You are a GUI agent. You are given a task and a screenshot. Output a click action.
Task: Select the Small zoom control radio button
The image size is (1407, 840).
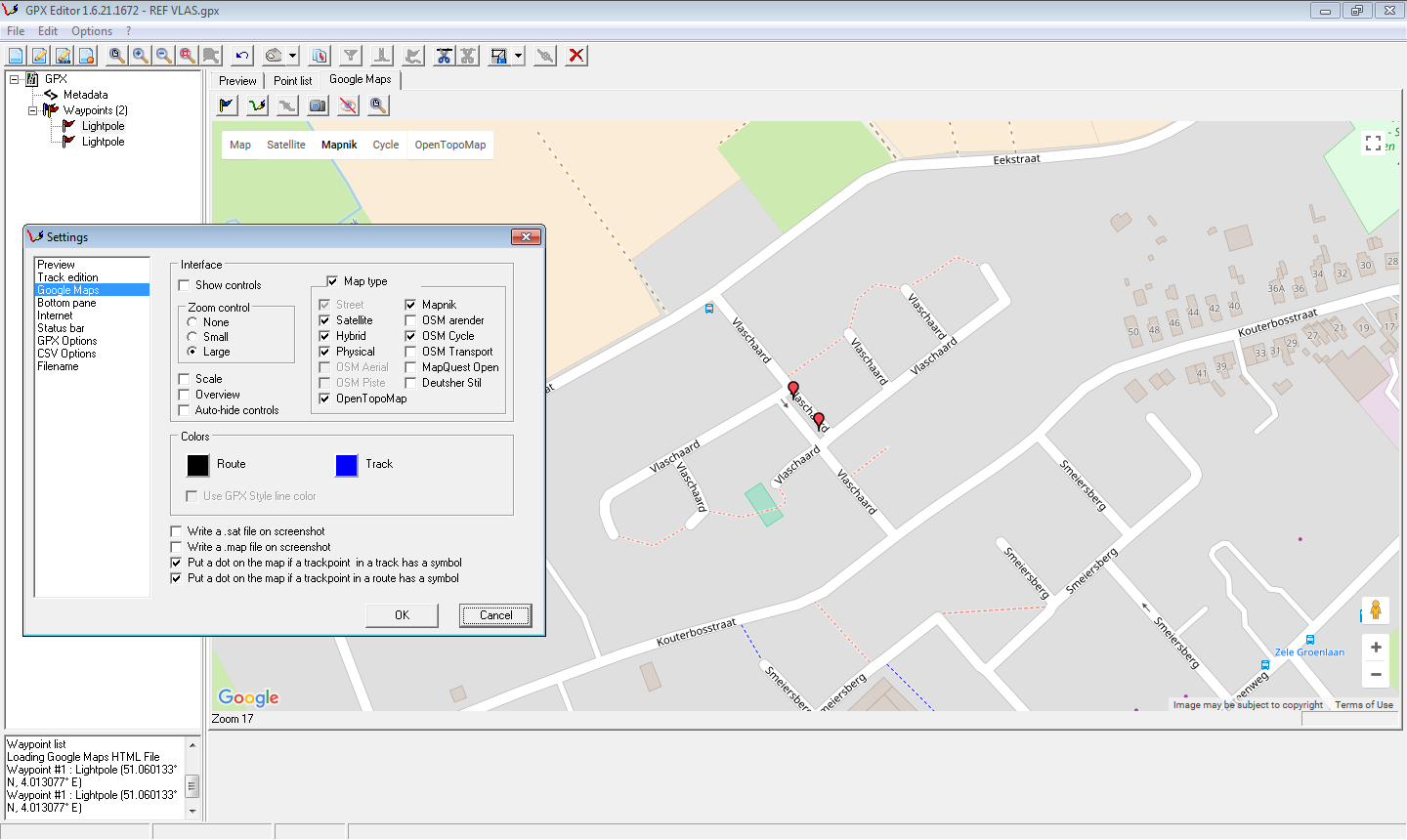pos(192,337)
